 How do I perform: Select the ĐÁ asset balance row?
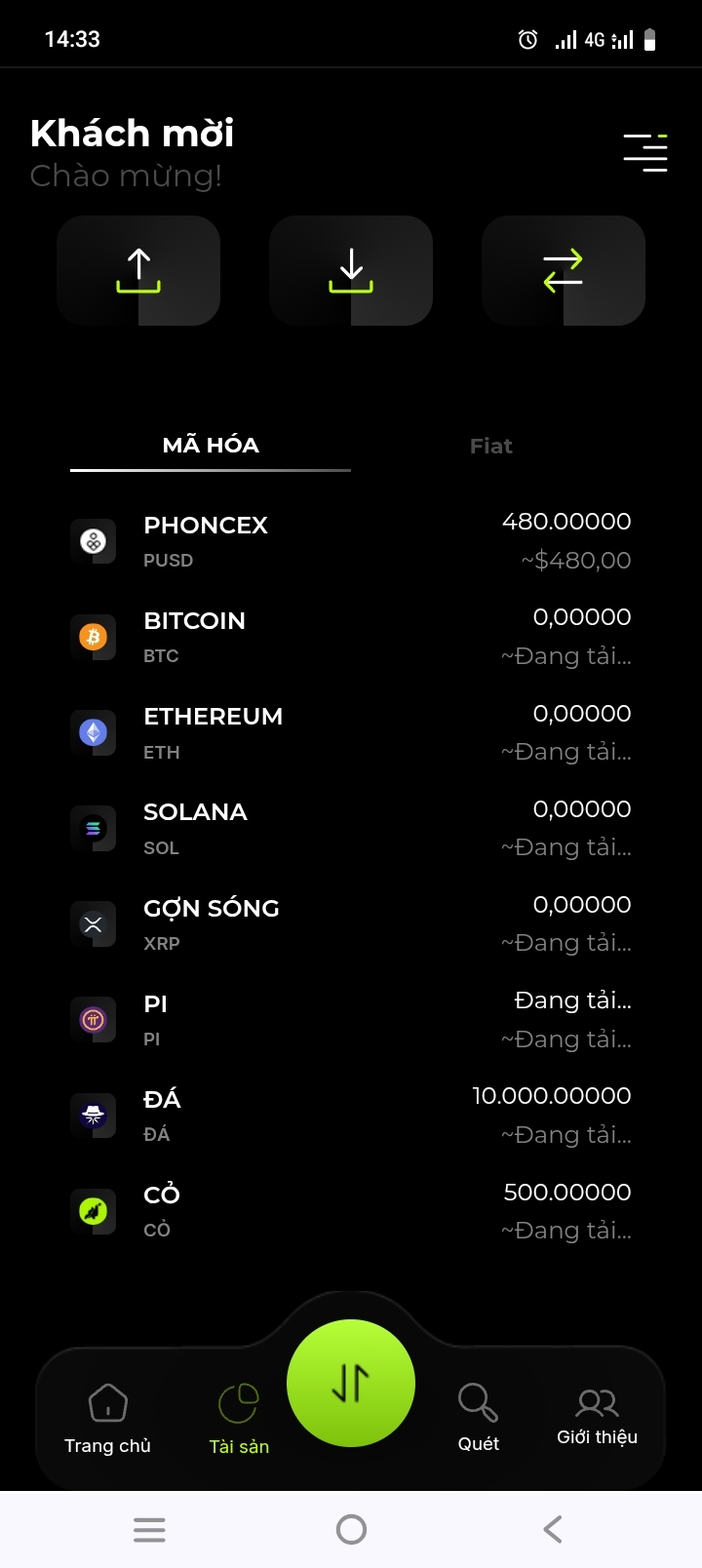(351, 1115)
